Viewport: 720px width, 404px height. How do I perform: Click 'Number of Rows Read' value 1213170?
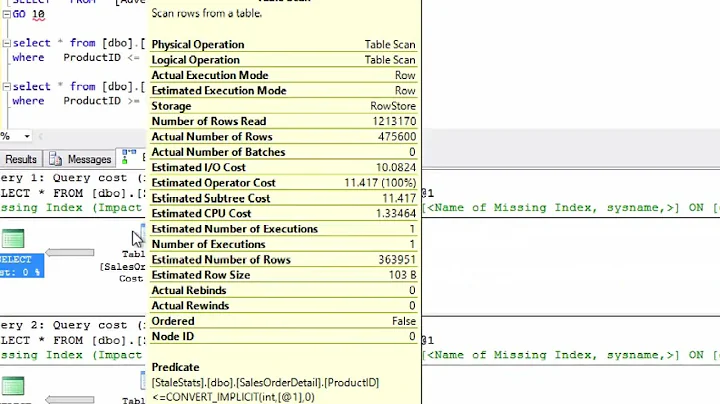[x=394, y=121]
